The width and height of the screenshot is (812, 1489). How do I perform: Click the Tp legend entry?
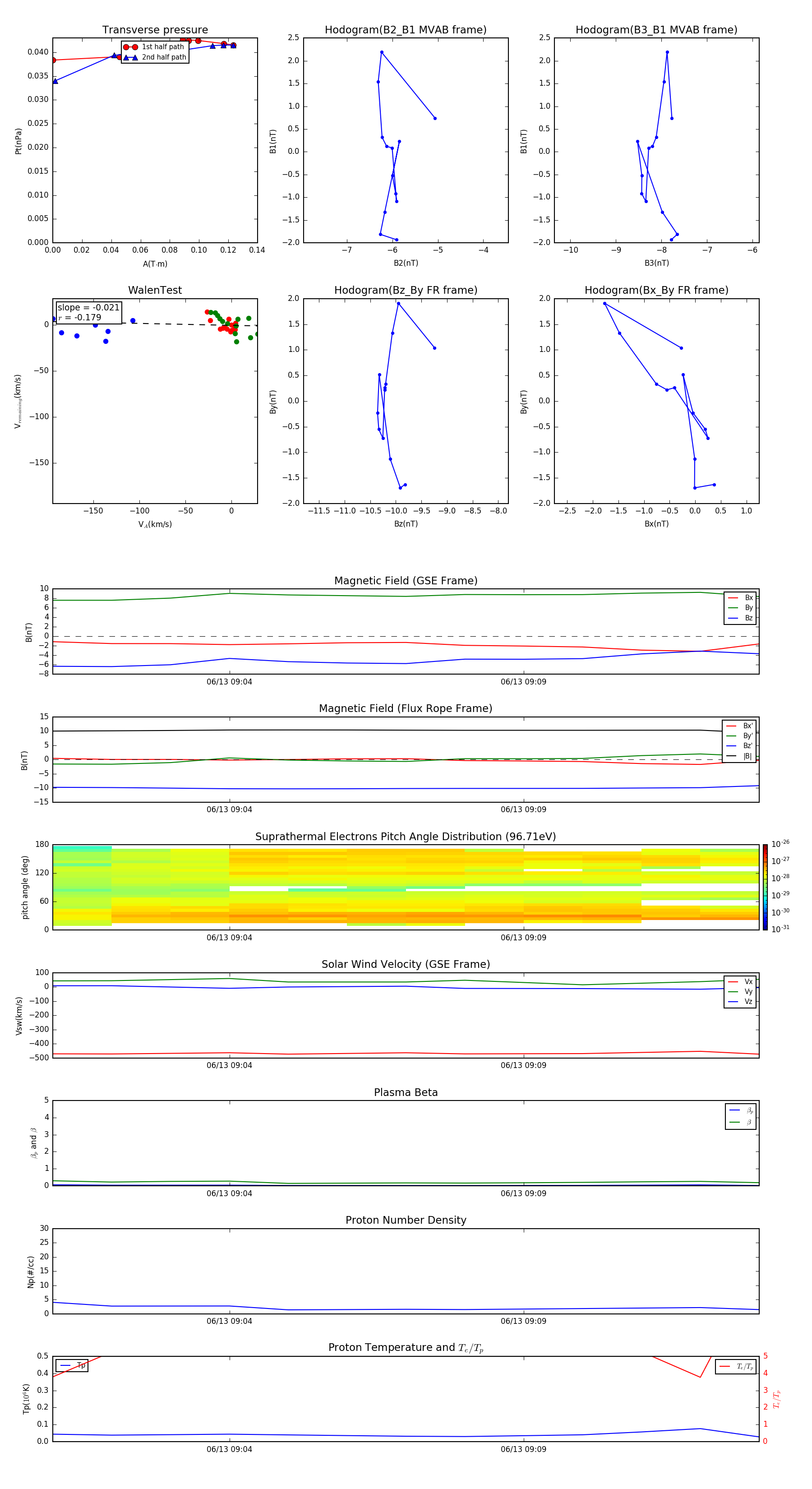click(x=72, y=1365)
